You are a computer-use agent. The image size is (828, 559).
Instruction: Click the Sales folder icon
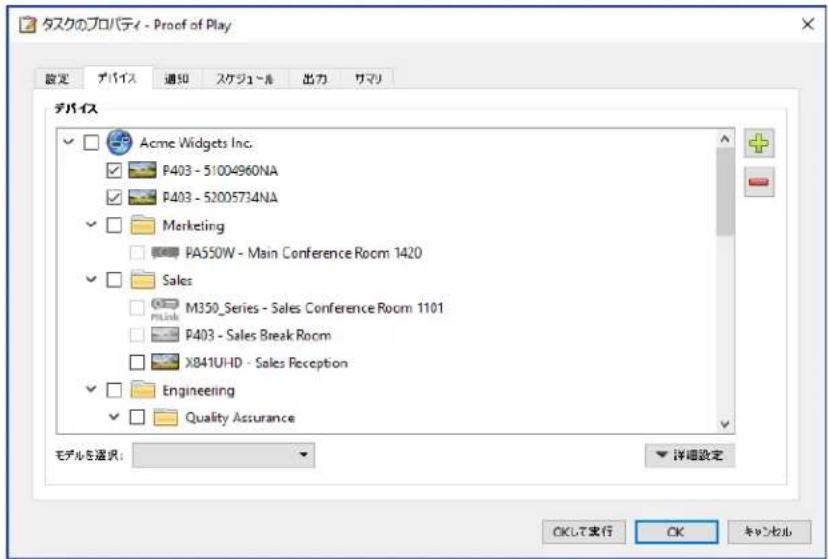coord(143,280)
